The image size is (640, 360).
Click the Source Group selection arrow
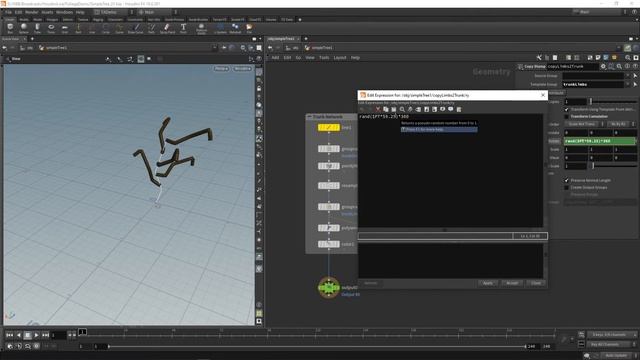click(x=635, y=76)
